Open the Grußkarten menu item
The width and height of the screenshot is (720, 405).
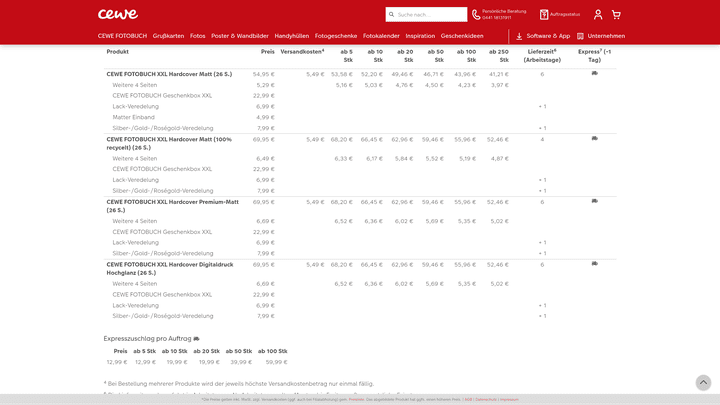(x=168, y=36)
